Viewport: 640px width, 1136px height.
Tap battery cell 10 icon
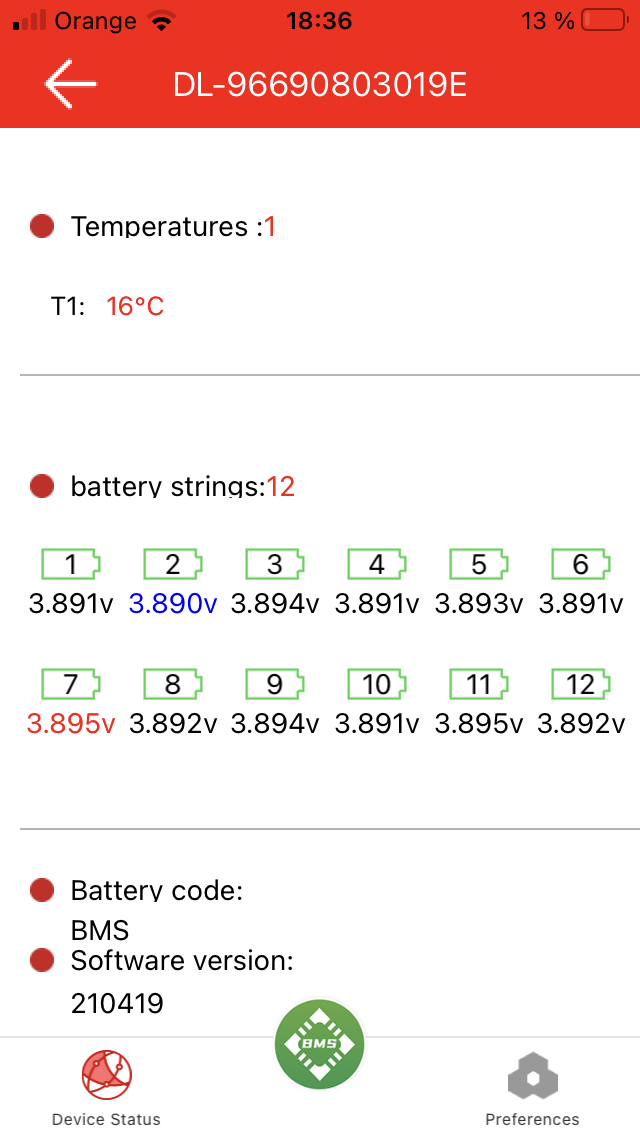pyautogui.click(x=377, y=685)
